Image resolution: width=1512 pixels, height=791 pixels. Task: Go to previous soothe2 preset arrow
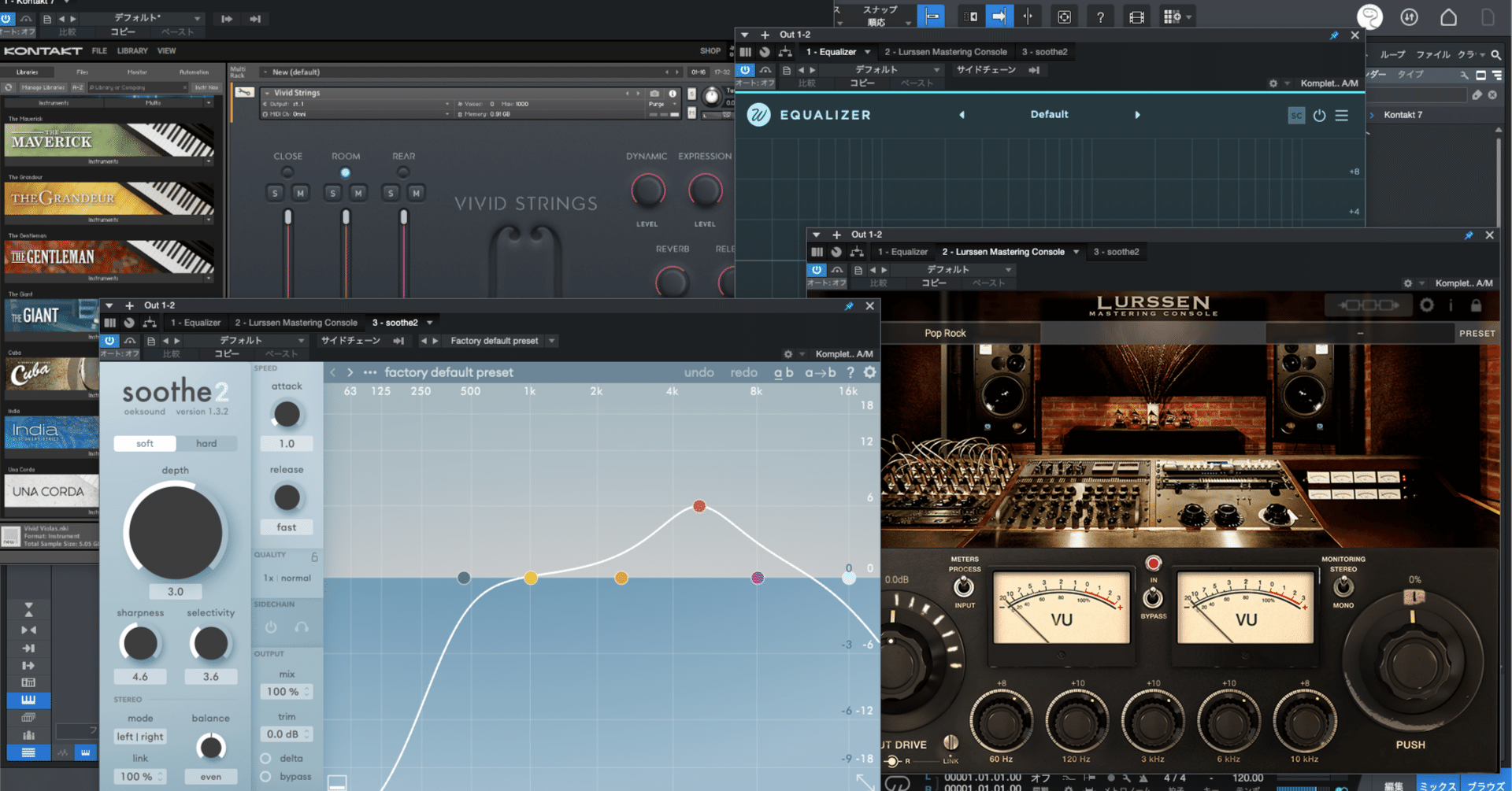tap(332, 372)
